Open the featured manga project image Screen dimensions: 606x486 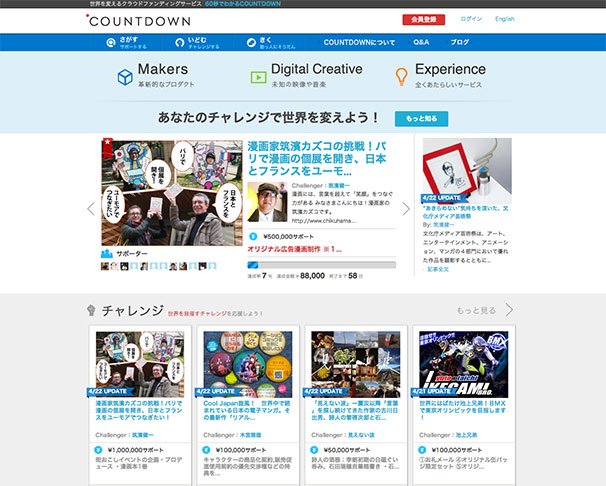[x=172, y=193]
